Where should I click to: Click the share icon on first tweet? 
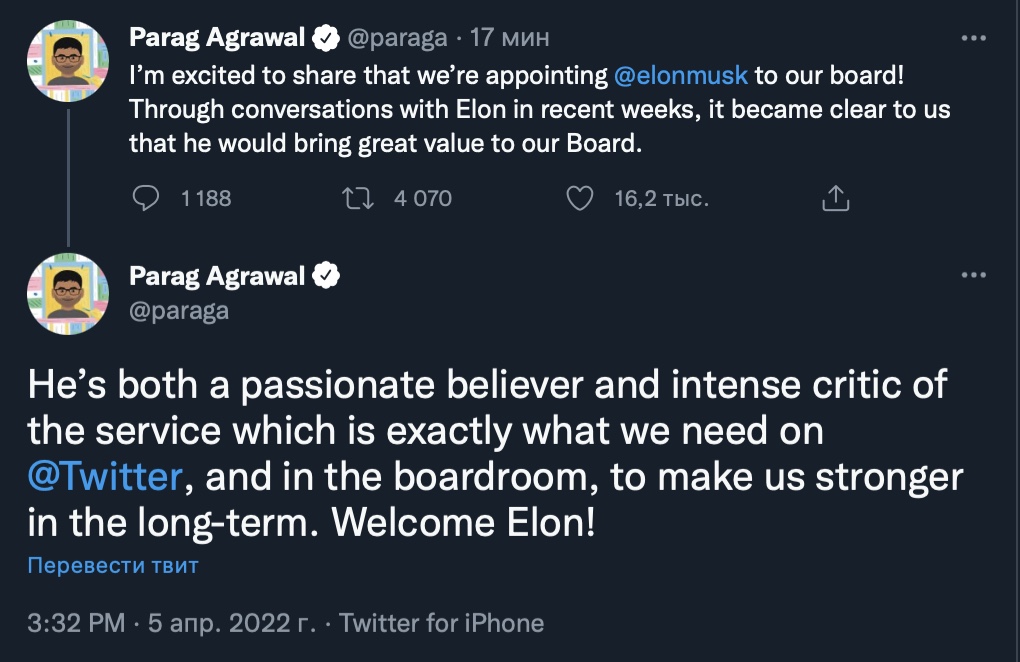coord(835,199)
